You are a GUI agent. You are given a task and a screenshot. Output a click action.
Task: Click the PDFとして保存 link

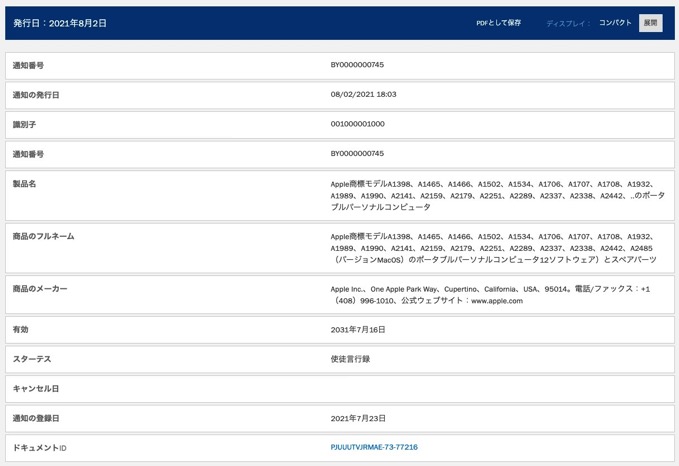tap(498, 23)
